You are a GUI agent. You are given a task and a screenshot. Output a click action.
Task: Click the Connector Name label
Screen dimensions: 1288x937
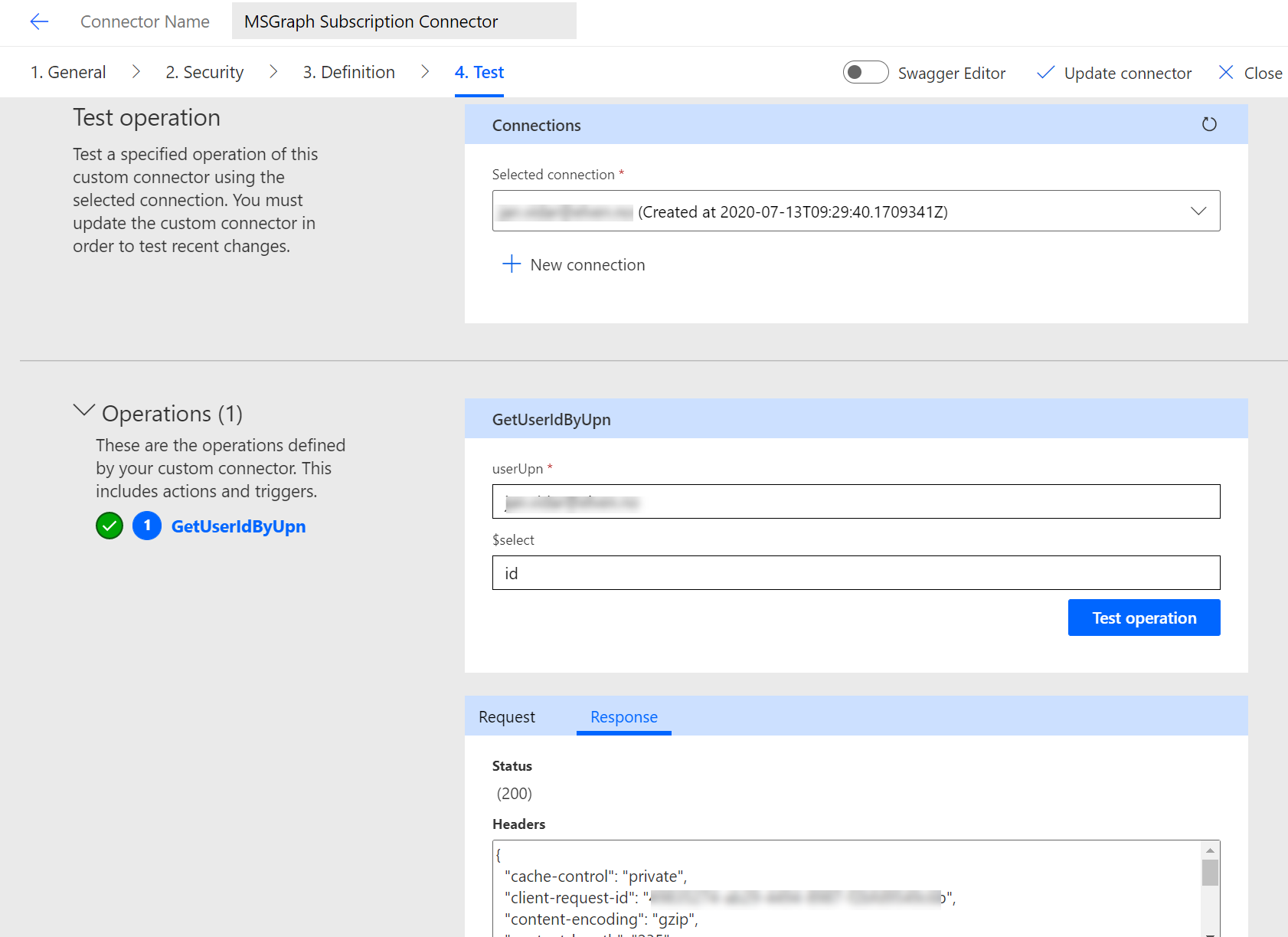click(x=145, y=21)
